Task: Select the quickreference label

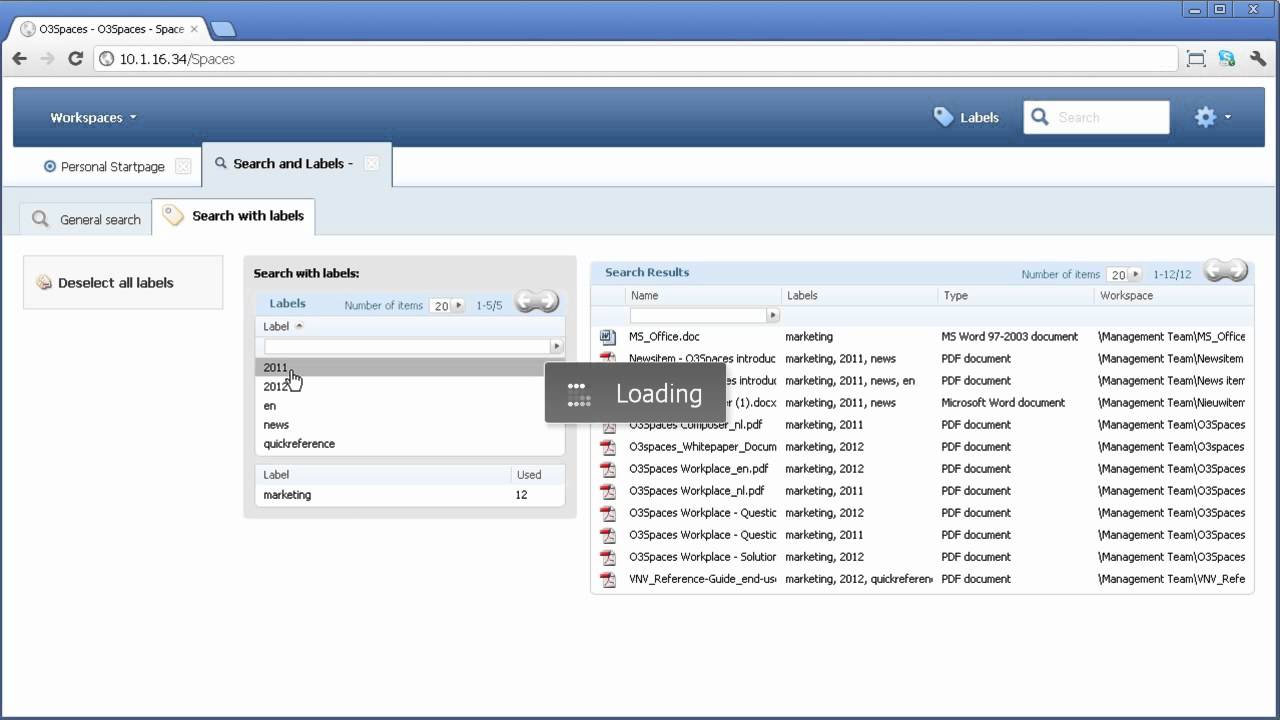Action: click(410, 443)
